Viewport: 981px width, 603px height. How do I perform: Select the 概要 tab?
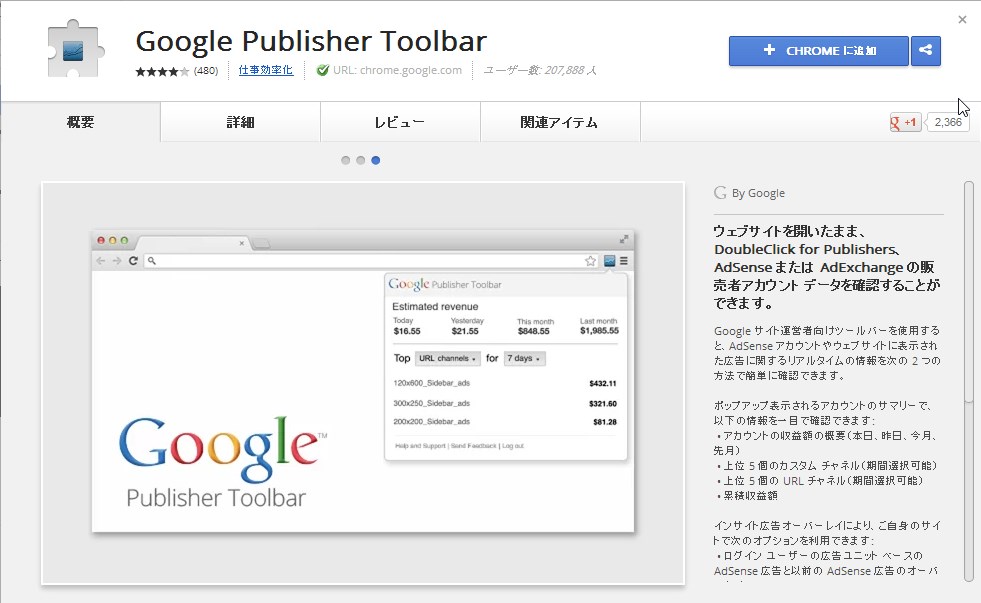81,122
